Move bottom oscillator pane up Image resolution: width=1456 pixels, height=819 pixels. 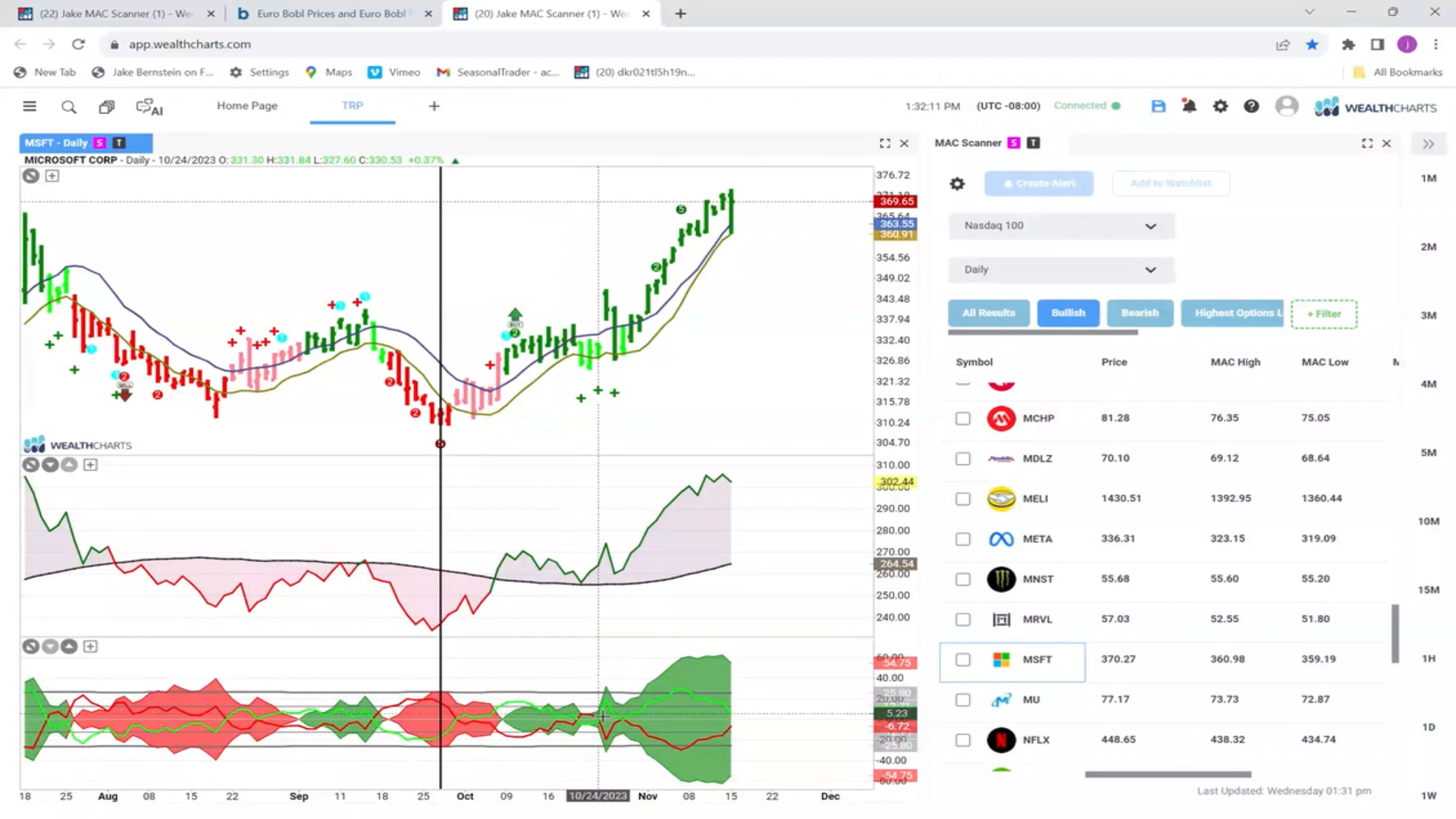pos(69,647)
